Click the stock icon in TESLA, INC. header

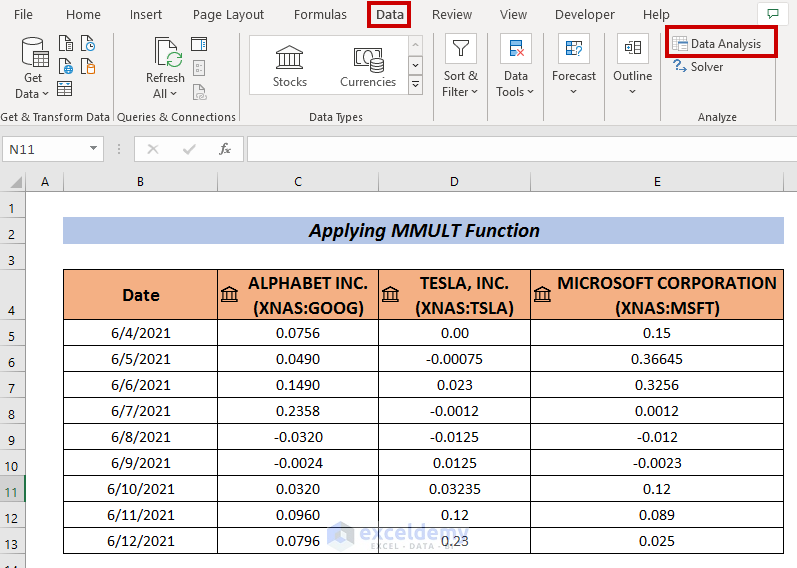tap(390, 294)
